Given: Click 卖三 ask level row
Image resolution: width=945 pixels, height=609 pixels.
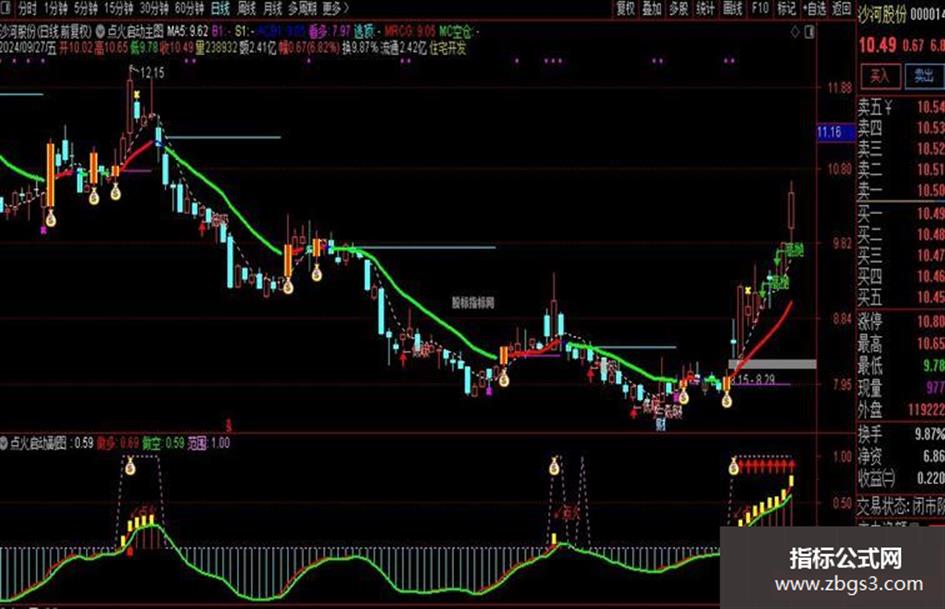Looking at the screenshot, I should [901, 148].
